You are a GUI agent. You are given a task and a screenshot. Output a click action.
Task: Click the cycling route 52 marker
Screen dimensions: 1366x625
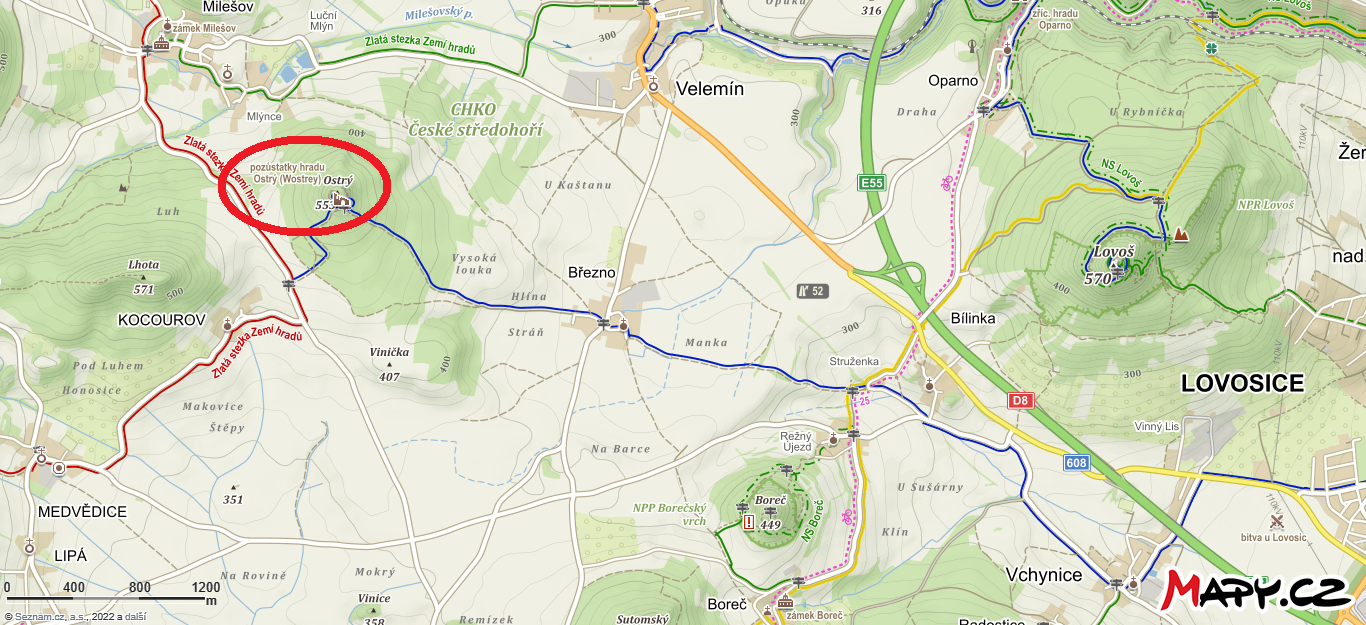point(813,291)
